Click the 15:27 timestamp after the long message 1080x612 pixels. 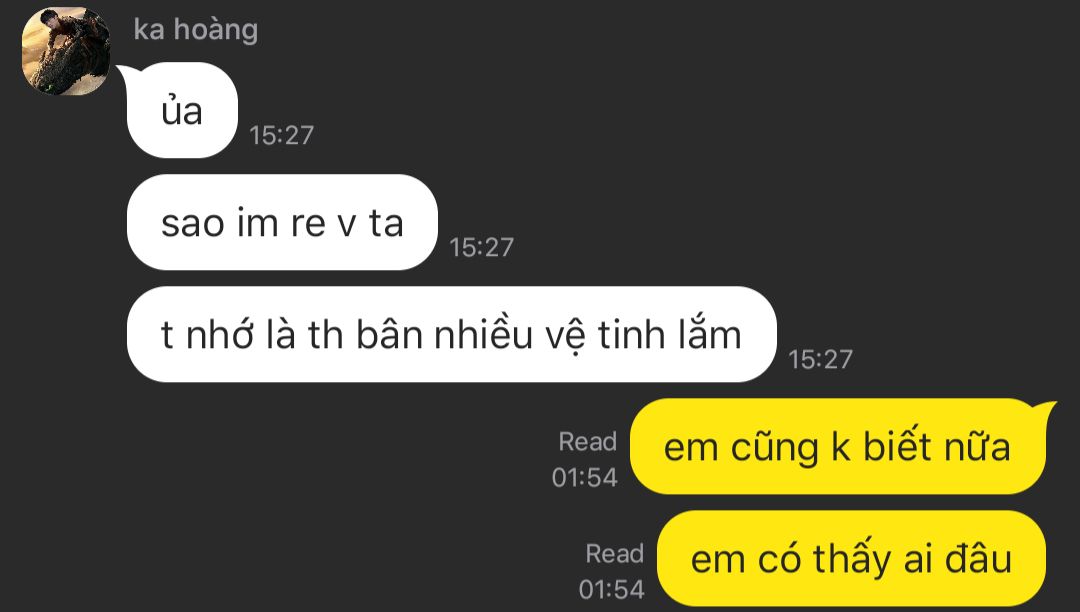(820, 359)
